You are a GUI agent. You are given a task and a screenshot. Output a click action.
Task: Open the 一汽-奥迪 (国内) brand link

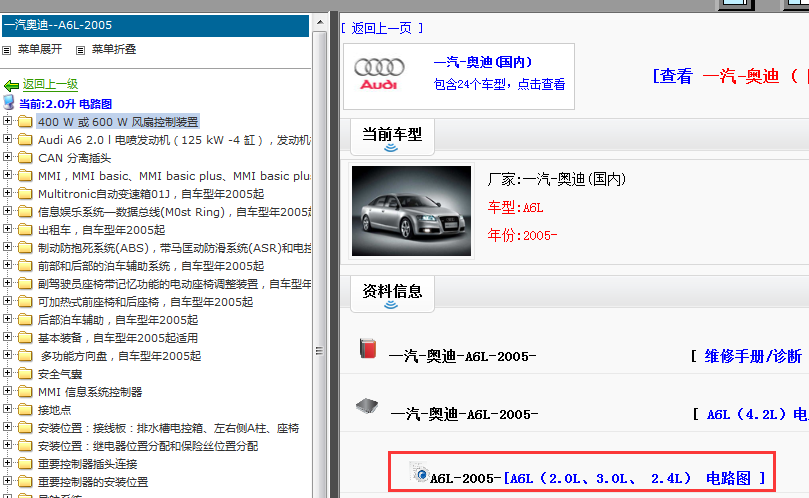(483, 62)
